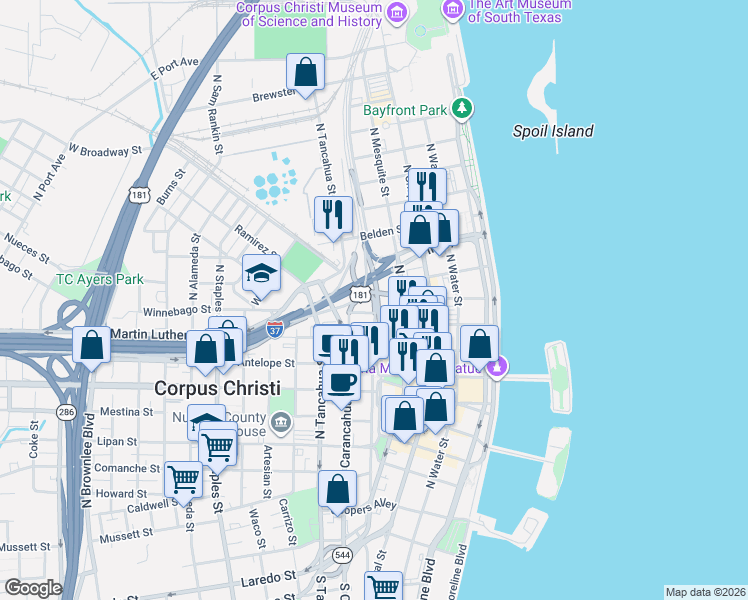Image resolution: width=748 pixels, height=600 pixels.
Task: Click the Corpus Christi city label
Action: (x=218, y=388)
